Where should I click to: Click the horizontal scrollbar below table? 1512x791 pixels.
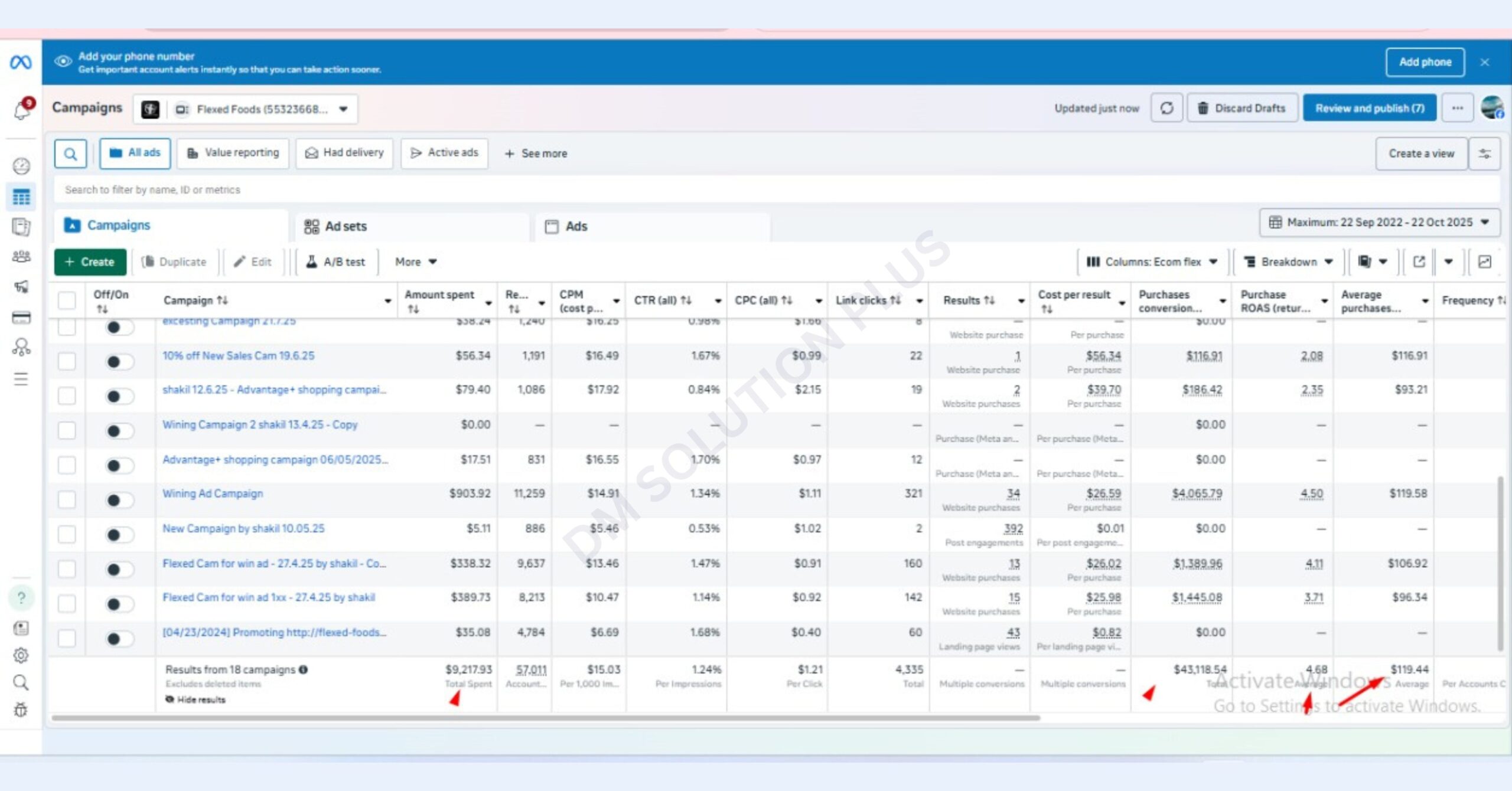pos(545,718)
